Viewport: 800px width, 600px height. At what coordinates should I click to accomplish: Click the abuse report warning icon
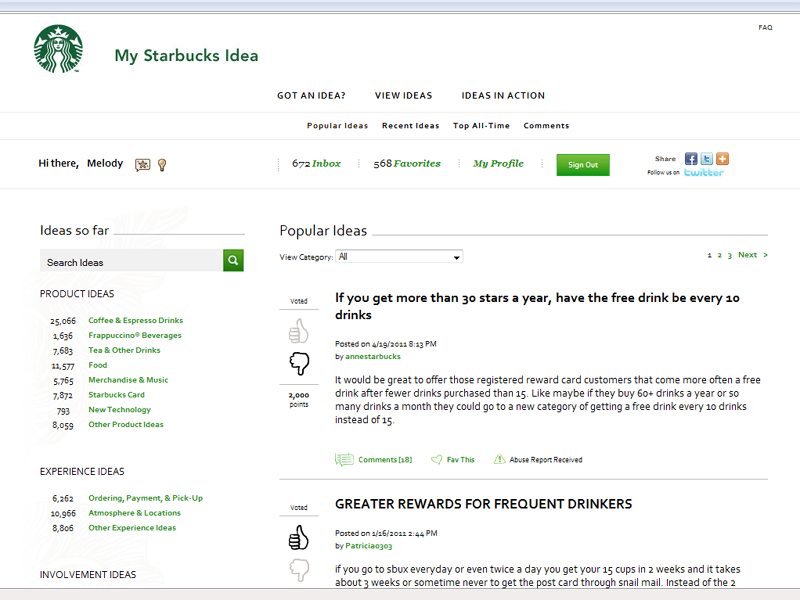499,459
